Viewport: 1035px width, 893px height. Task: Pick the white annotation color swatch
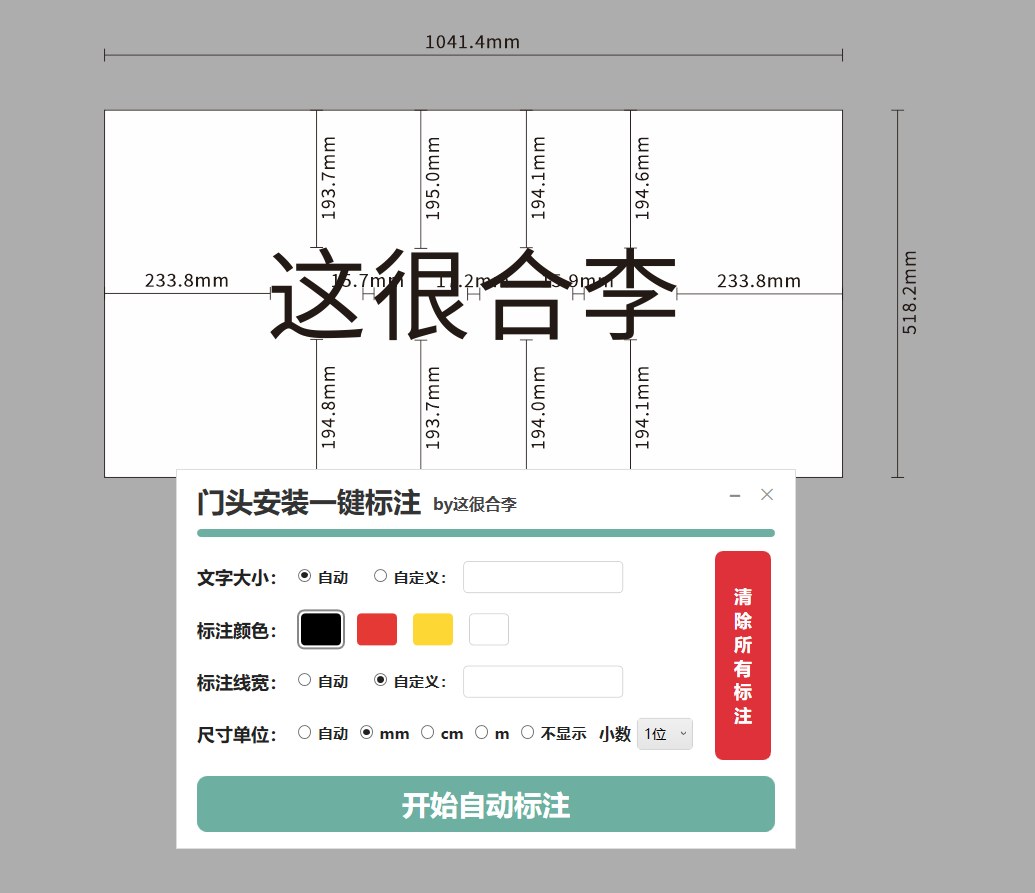point(489,629)
